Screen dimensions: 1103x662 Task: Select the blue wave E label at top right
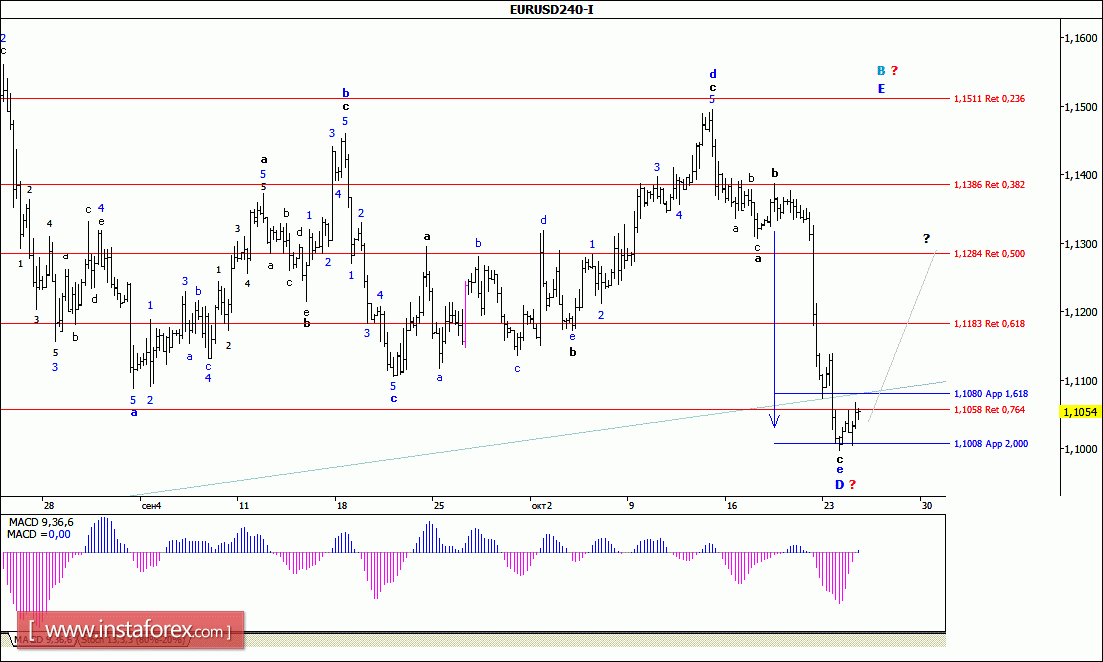click(881, 89)
